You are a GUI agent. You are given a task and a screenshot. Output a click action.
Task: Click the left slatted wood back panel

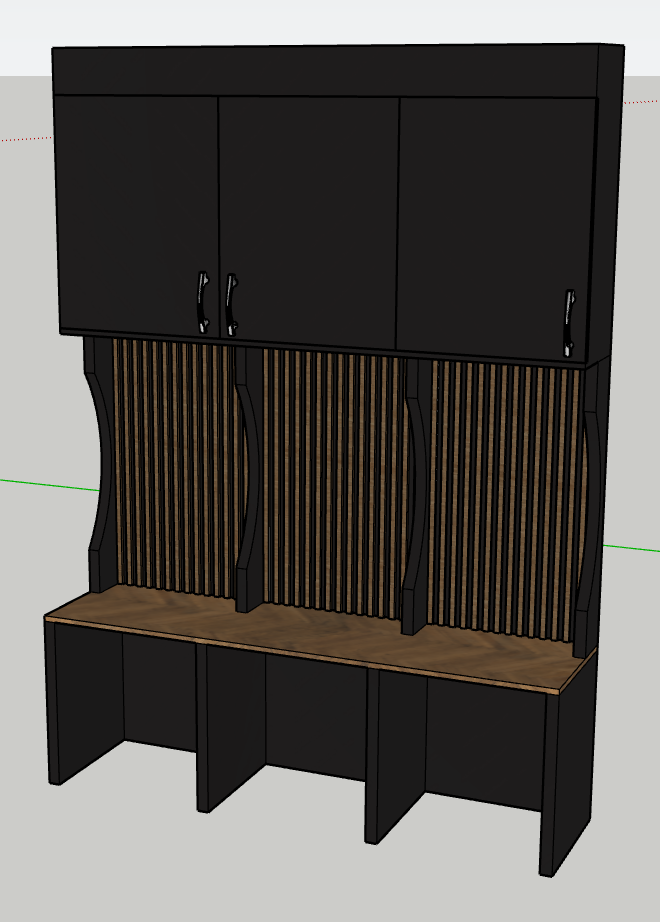click(x=175, y=467)
